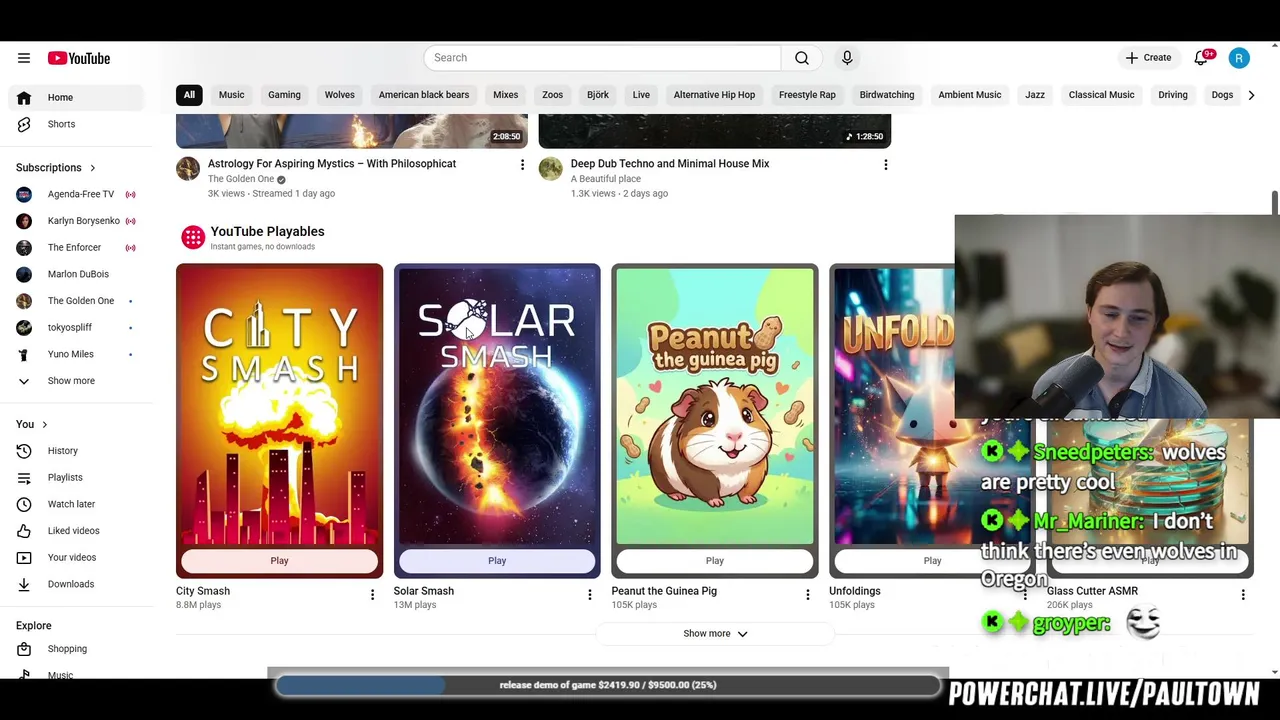Viewport: 1280px width, 720px height.
Task: Open History in the sidebar
Action: [x=76, y=451]
